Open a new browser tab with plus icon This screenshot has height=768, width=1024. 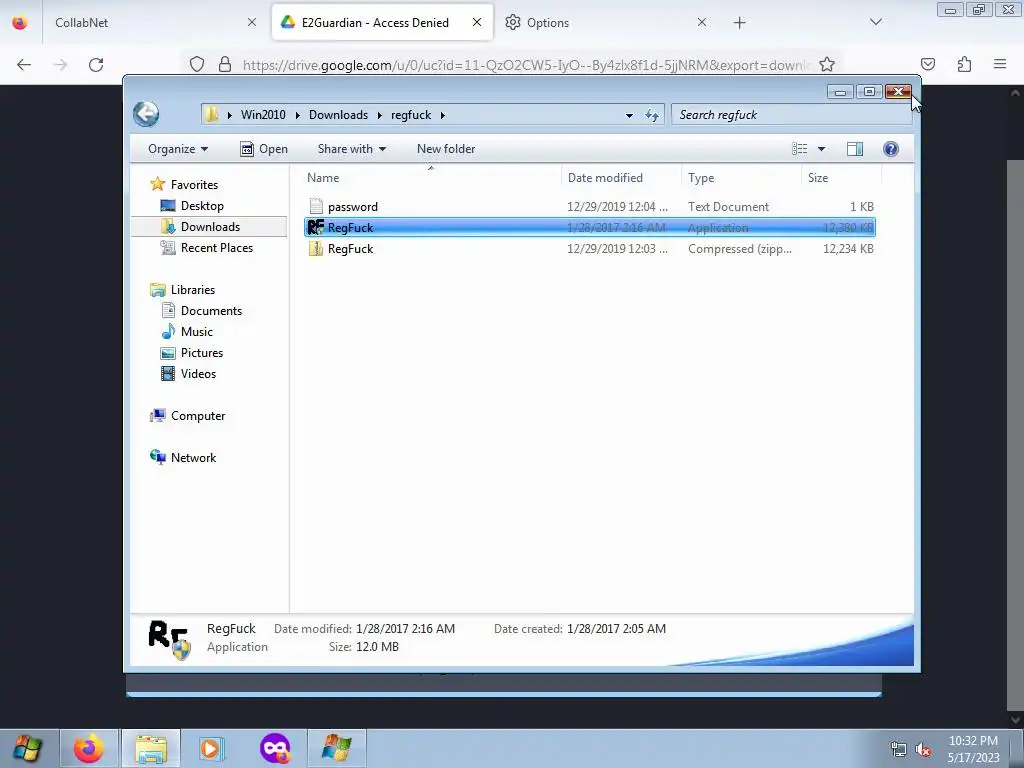tap(739, 23)
